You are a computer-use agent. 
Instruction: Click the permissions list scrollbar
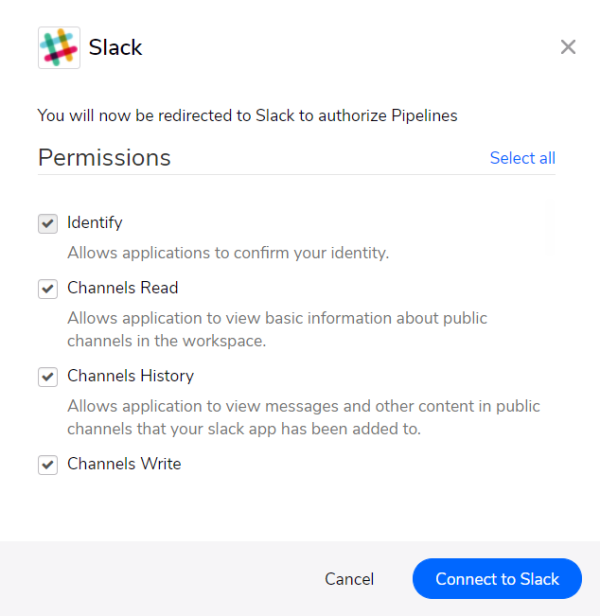tap(550, 227)
